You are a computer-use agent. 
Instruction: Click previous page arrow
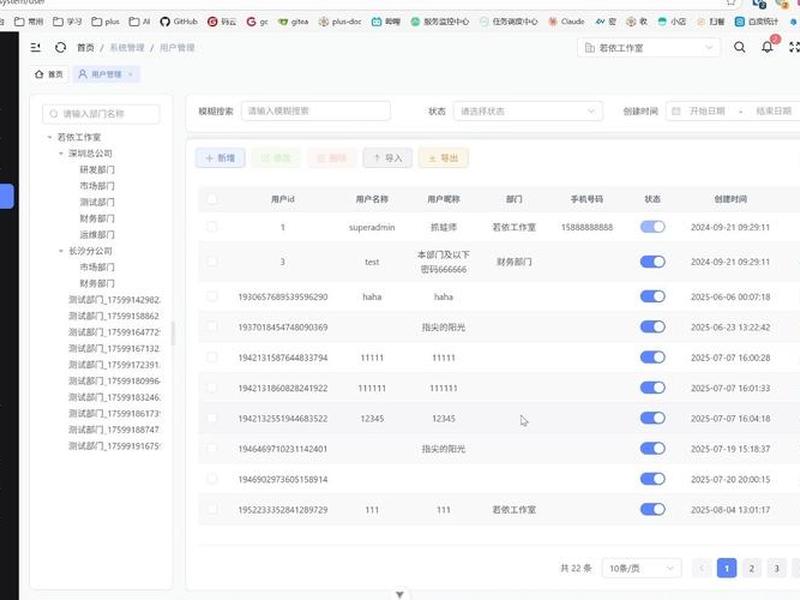click(702, 568)
